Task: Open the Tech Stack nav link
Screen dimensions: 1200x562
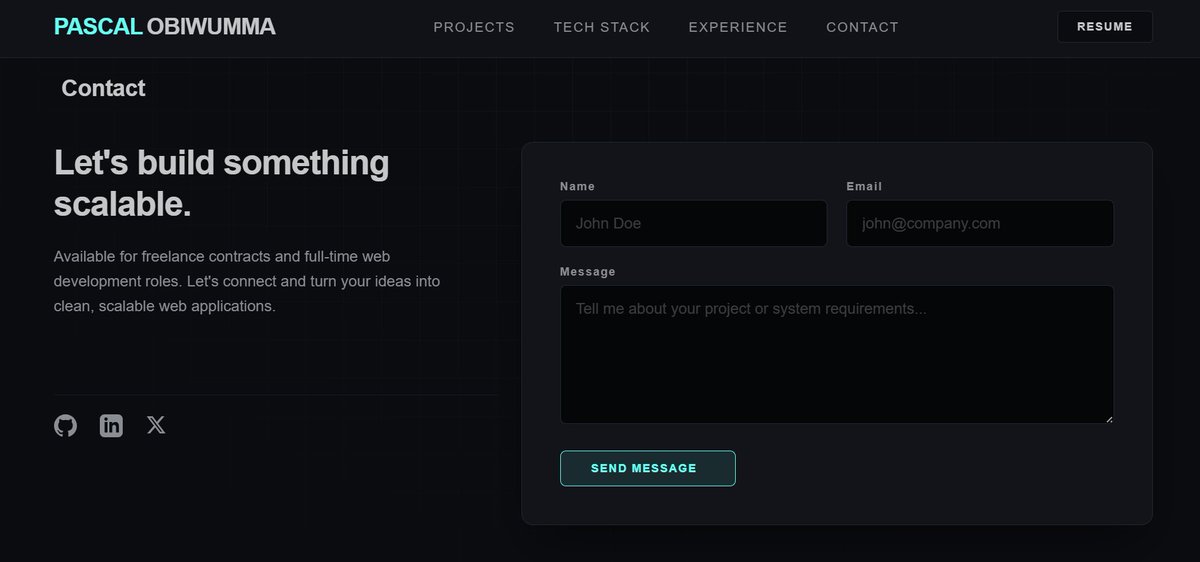Action: pos(602,27)
